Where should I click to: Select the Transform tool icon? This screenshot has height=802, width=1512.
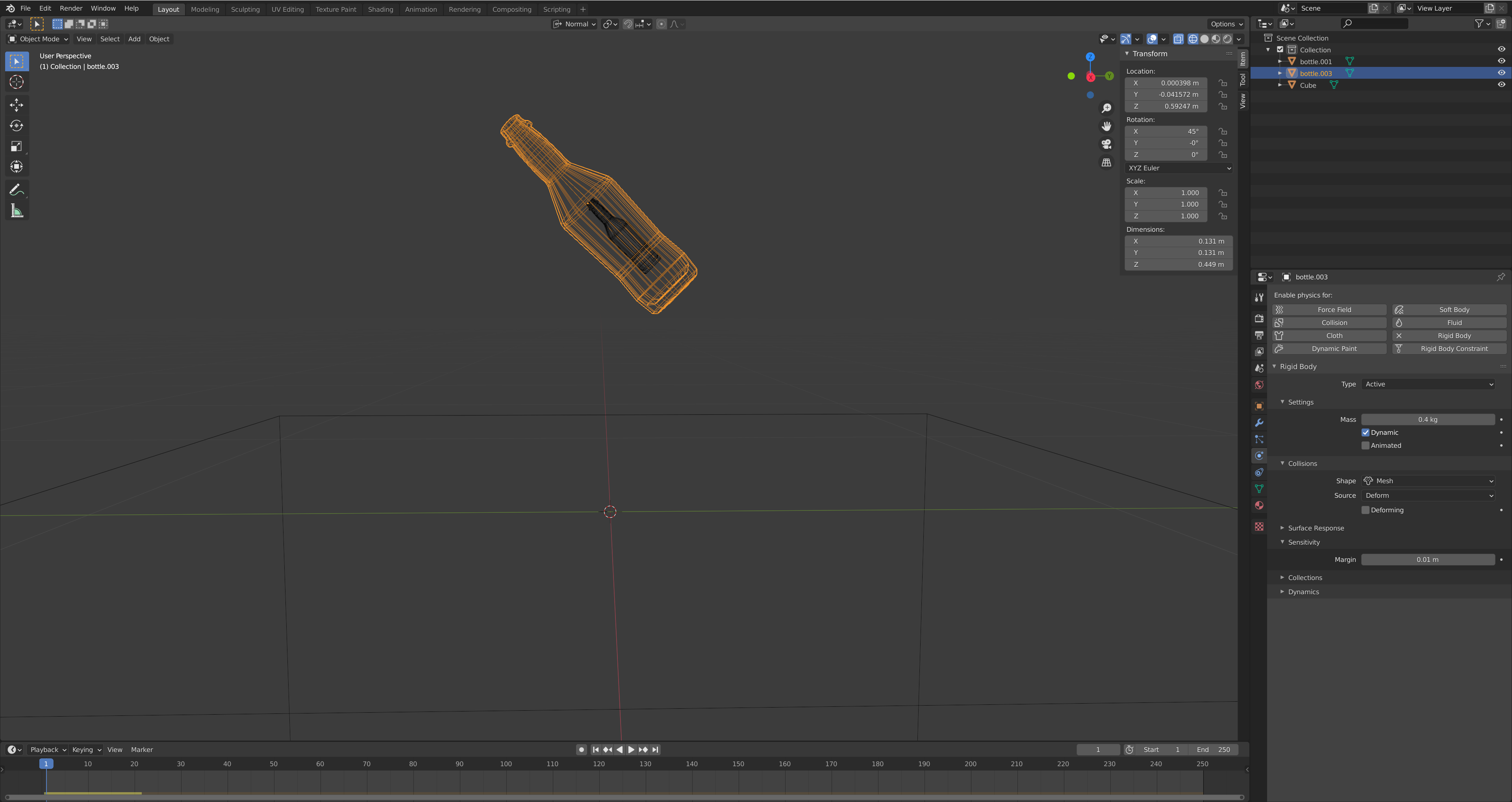(17, 167)
